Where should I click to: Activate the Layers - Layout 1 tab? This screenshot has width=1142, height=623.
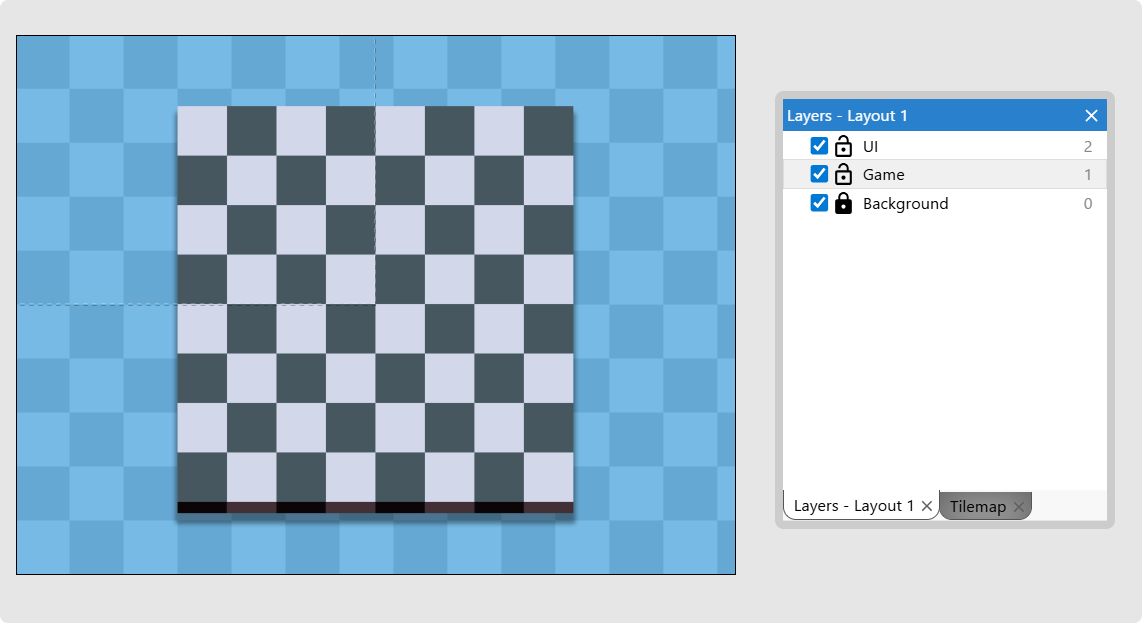853,506
